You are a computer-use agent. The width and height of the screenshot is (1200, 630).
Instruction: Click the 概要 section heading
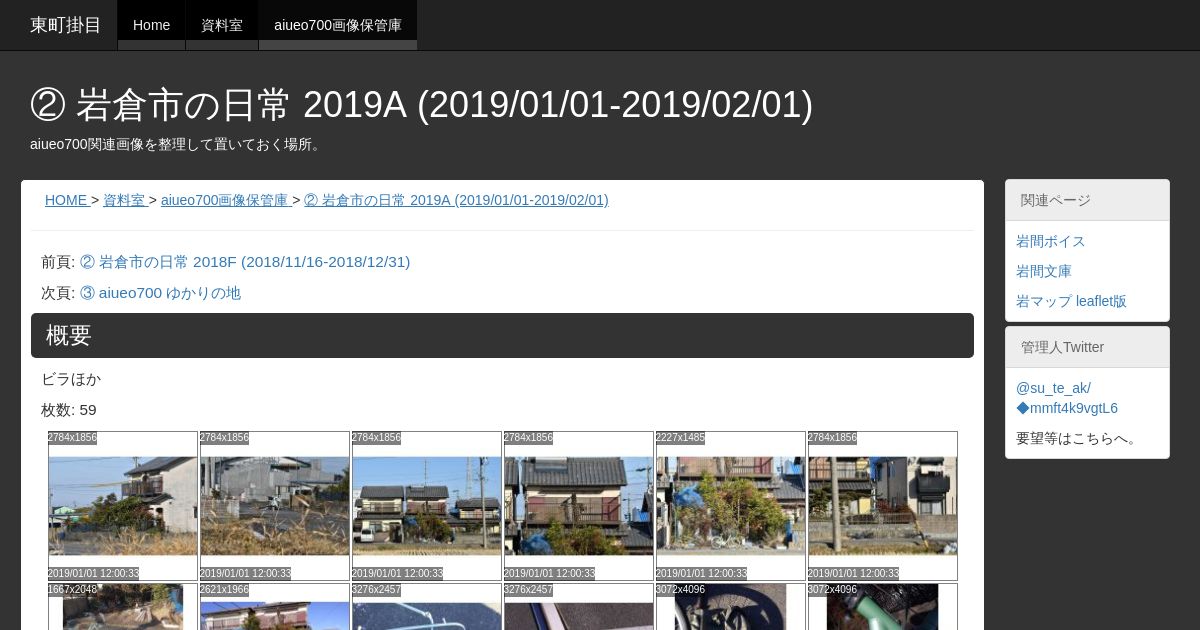point(502,335)
